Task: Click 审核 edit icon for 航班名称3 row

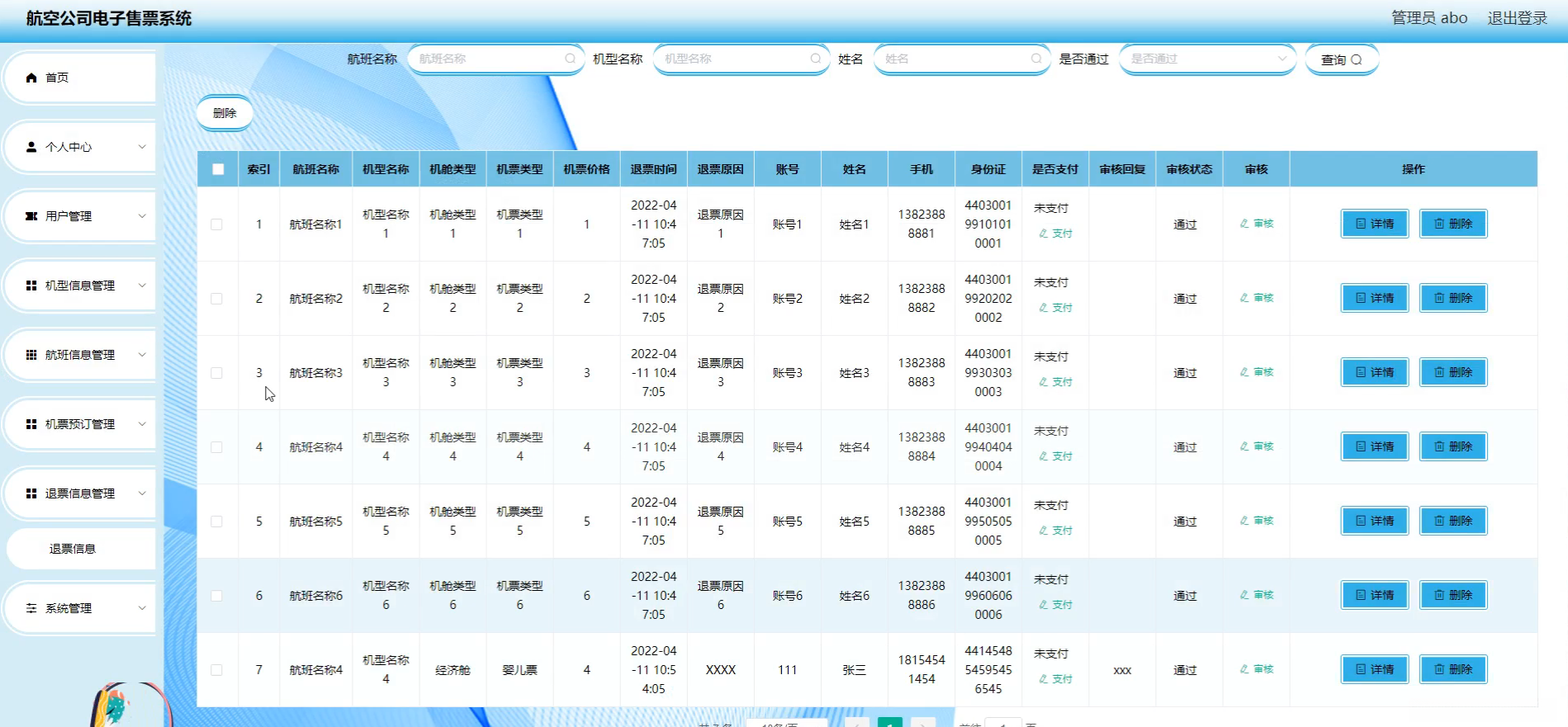Action: tap(1244, 372)
